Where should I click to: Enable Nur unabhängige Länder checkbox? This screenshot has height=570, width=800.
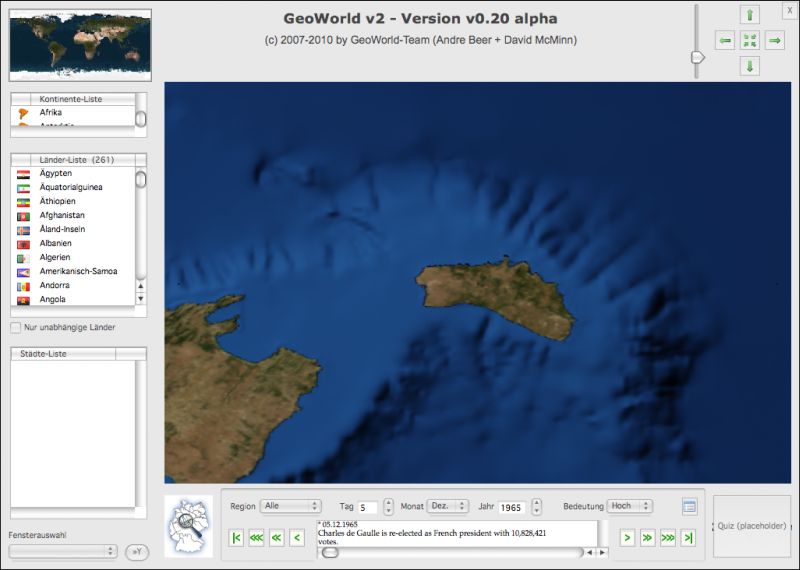coord(16,328)
